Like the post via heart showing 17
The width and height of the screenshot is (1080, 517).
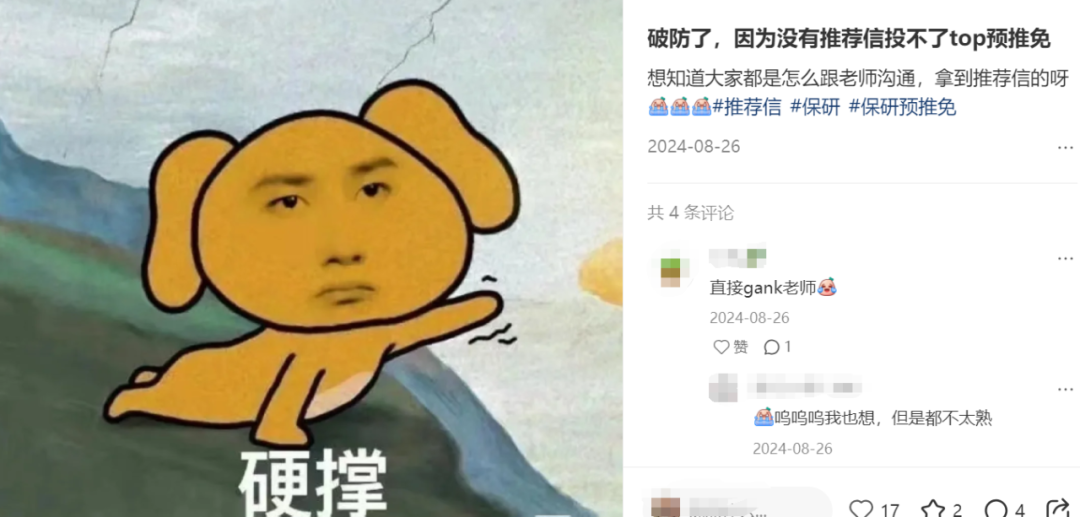pyautogui.click(x=873, y=510)
